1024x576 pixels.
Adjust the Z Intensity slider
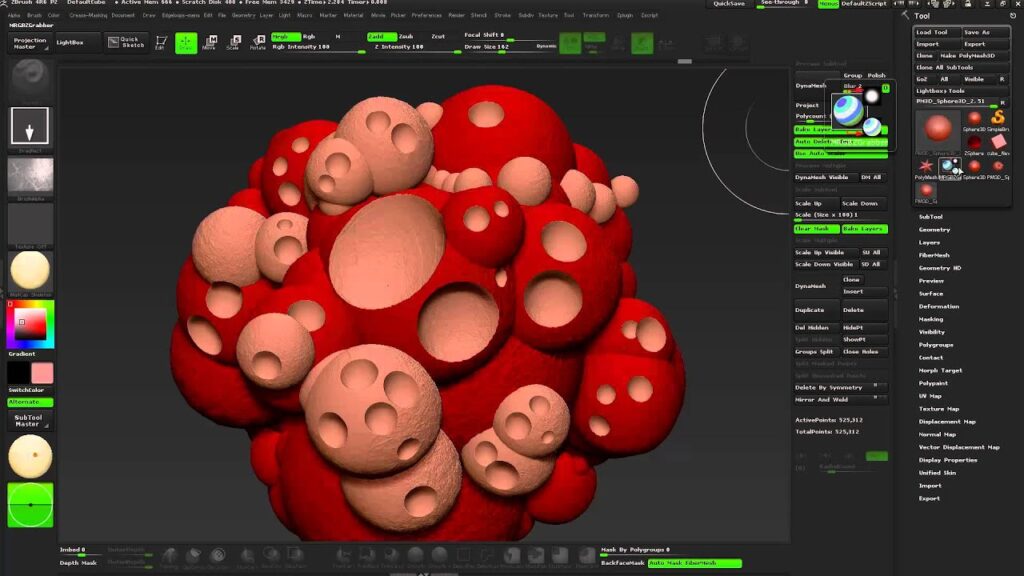tap(414, 47)
